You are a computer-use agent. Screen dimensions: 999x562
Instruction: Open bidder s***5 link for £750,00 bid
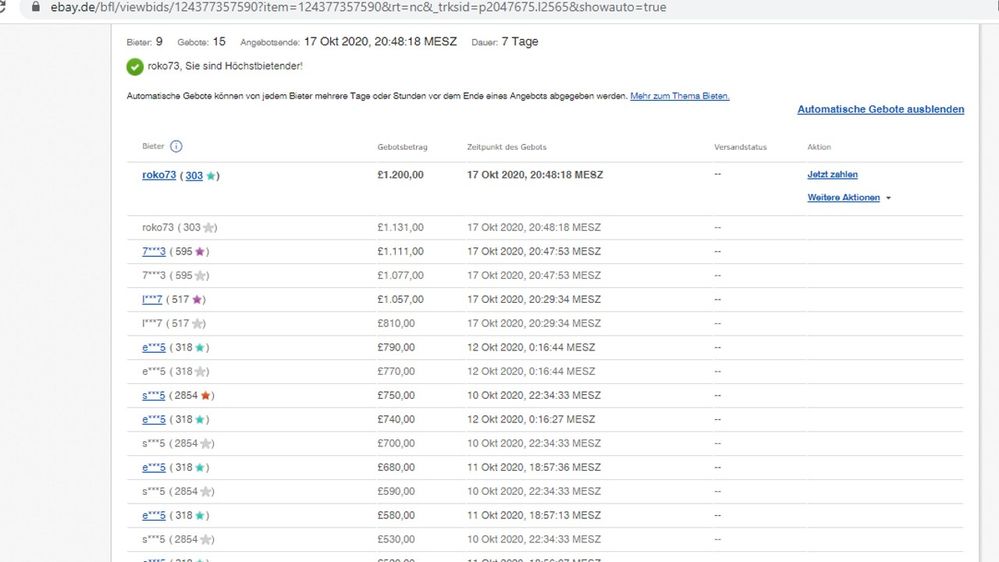[x=154, y=396]
